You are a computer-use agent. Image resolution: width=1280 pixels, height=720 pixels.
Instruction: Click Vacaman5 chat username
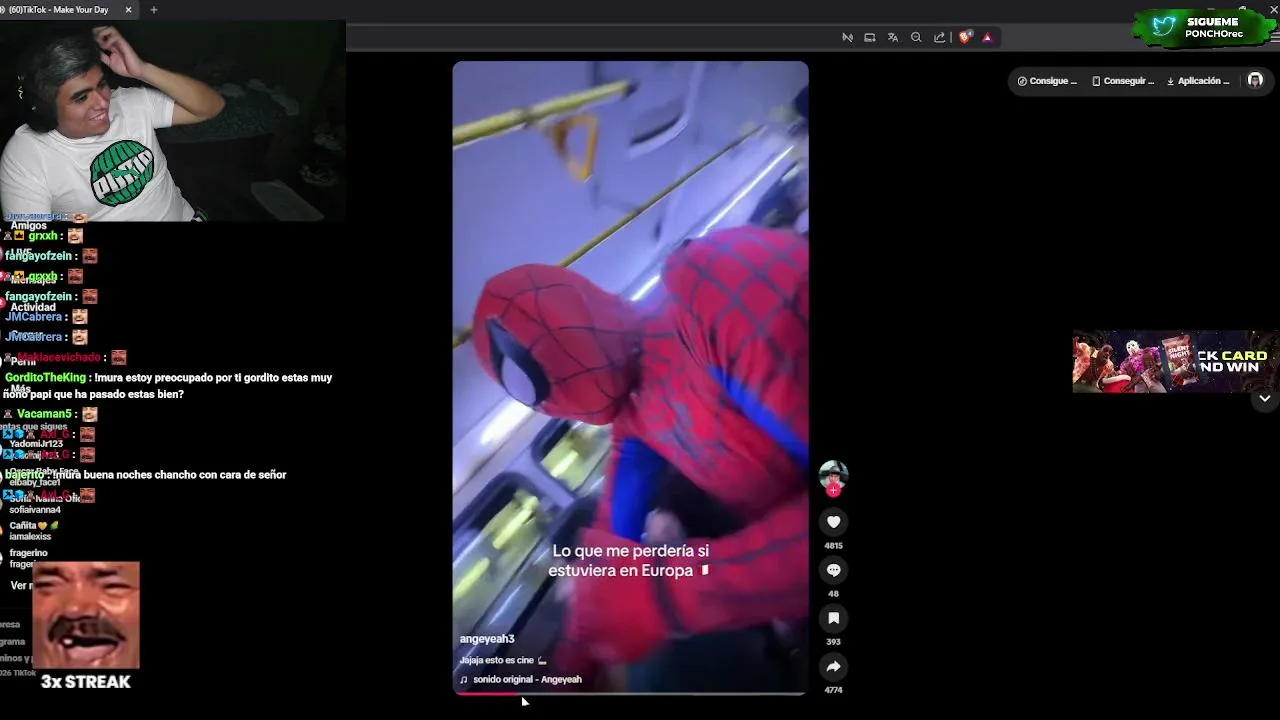44,414
